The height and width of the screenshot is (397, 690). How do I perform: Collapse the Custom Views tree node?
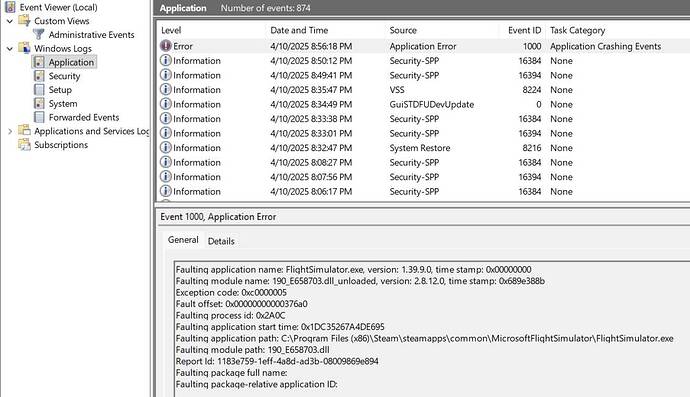coord(10,21)
